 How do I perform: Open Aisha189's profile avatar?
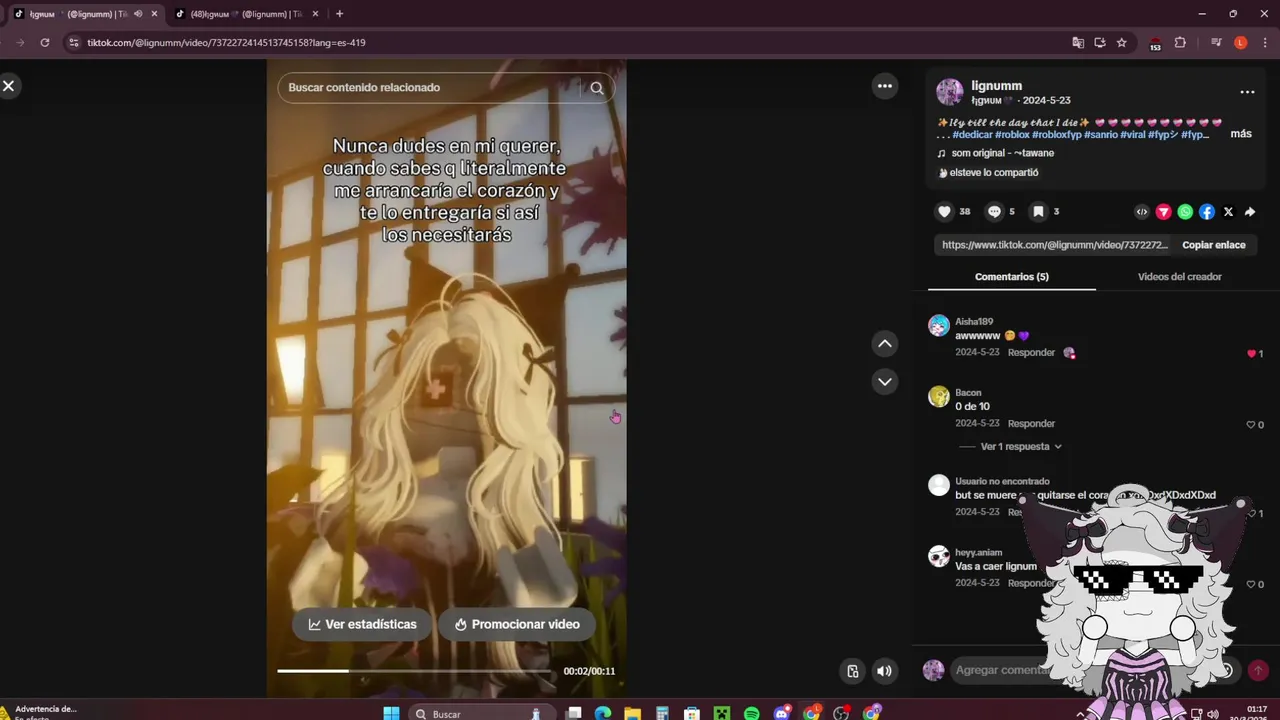pos(939,326)
